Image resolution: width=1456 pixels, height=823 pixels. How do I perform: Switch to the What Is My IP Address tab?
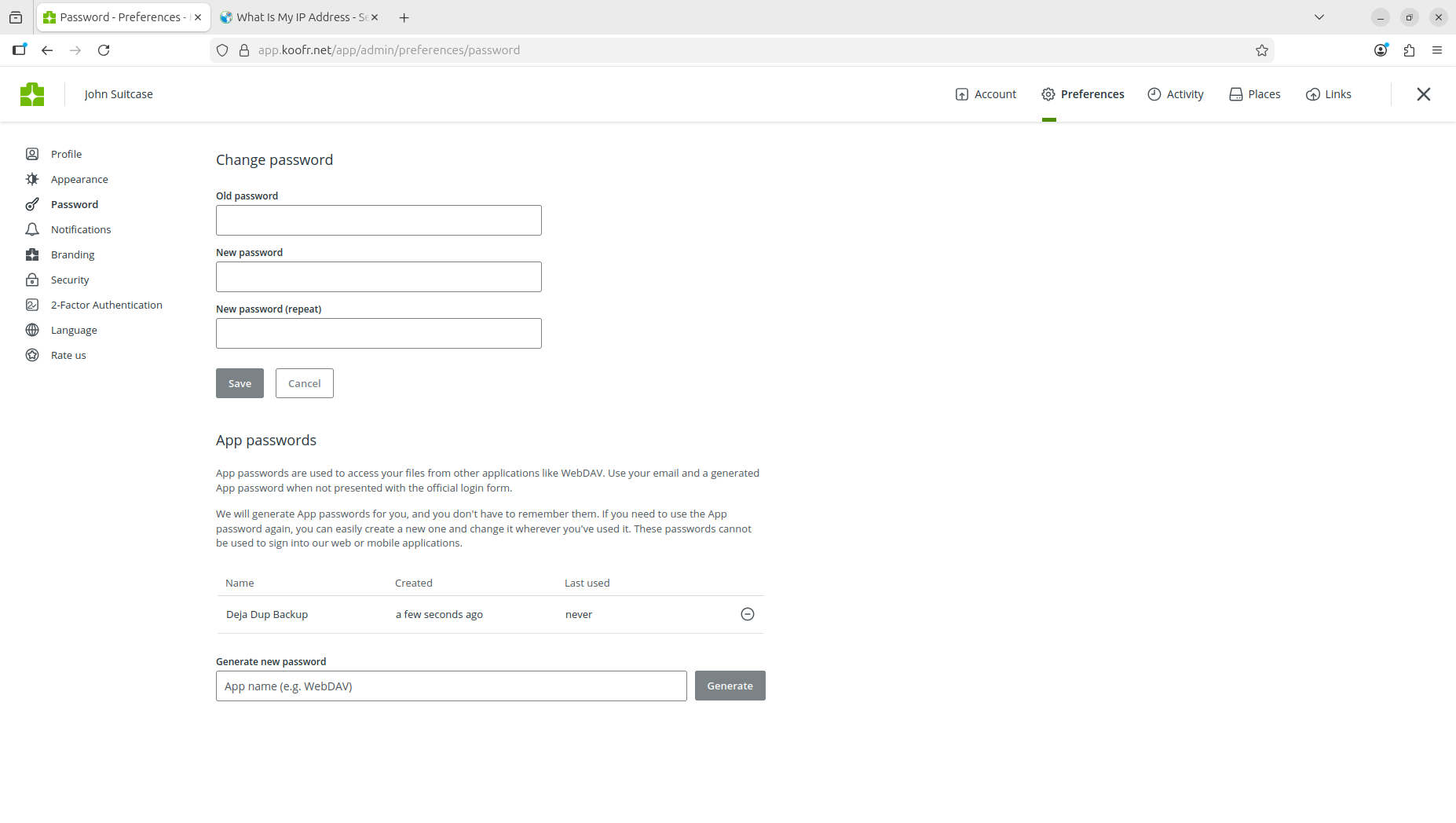pos(293,16)
